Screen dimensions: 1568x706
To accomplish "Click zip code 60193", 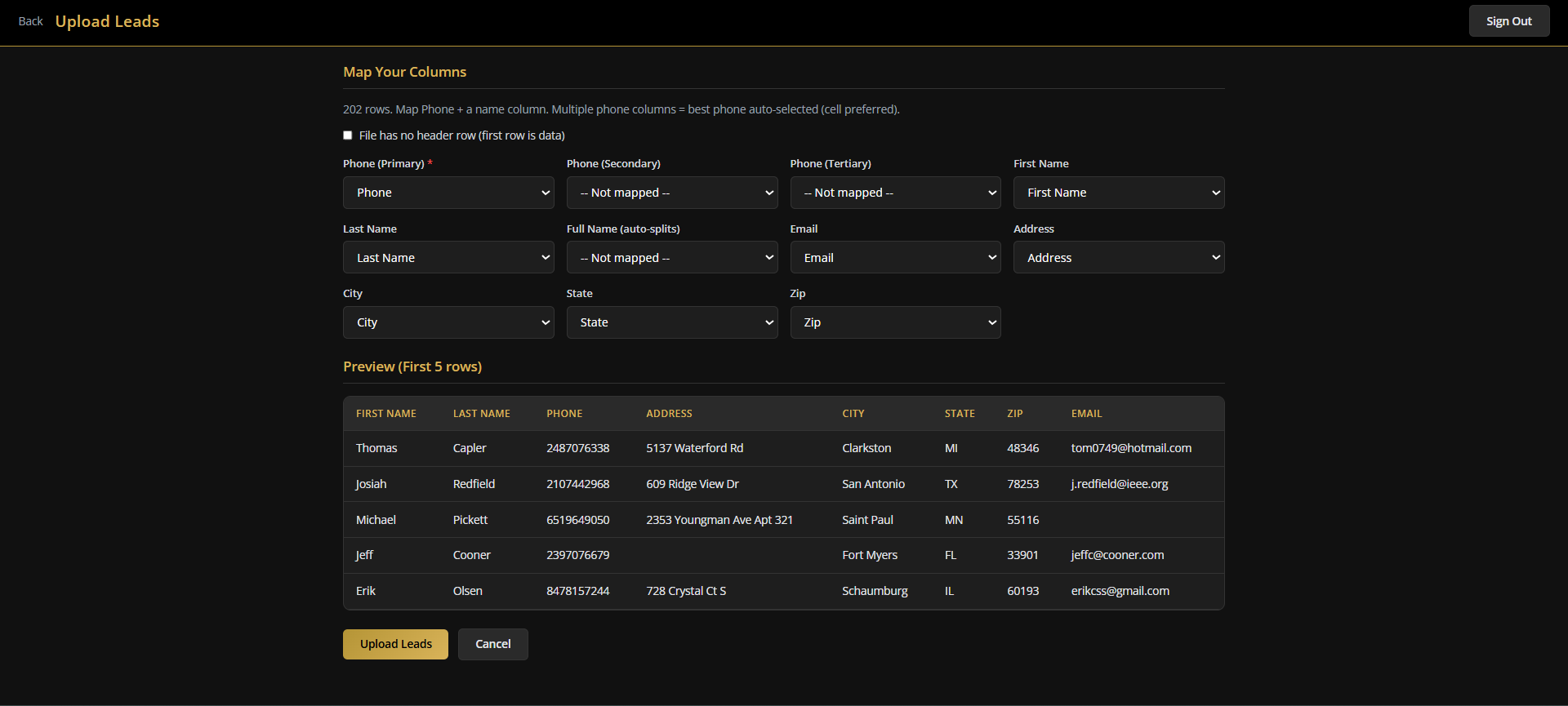I will point(1023,591).
